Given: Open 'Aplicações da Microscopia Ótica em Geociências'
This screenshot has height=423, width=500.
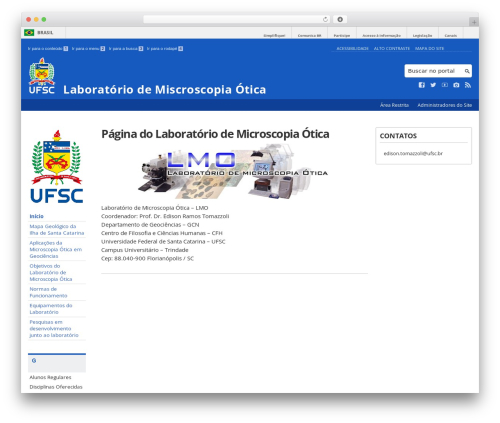Looking at the screenshot, I should pyautogui.click(x=56, y=249).
